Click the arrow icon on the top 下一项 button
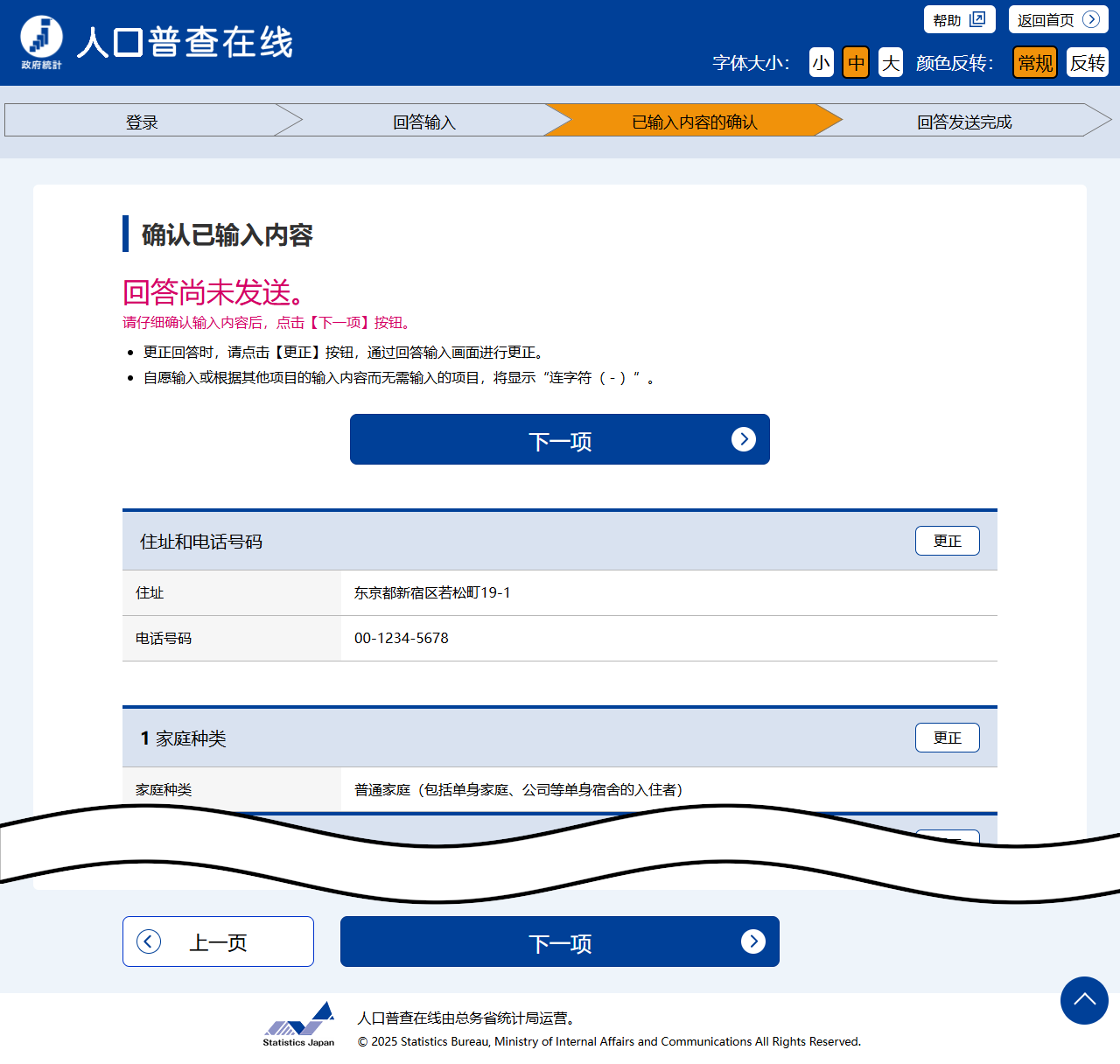This screenshot has height=1064, width=1120. coord(743,439)
